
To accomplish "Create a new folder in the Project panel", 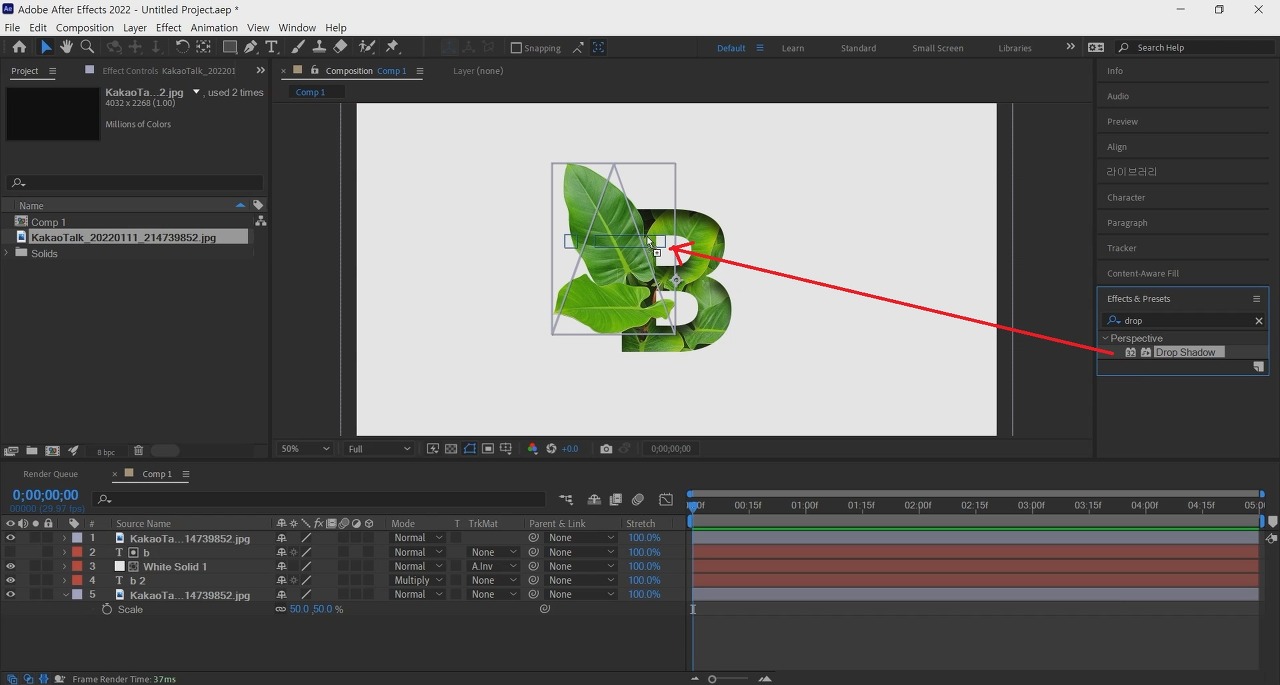I will [32, 451].
